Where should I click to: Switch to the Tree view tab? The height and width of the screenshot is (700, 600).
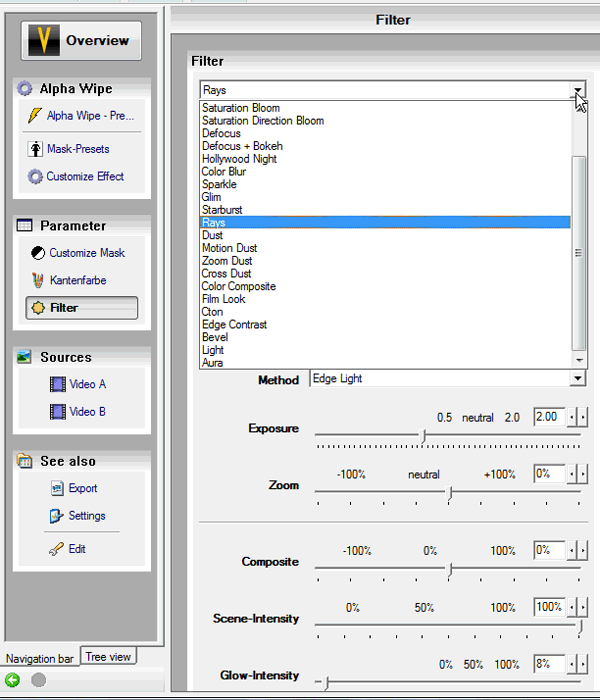click(x=108, y=657)
